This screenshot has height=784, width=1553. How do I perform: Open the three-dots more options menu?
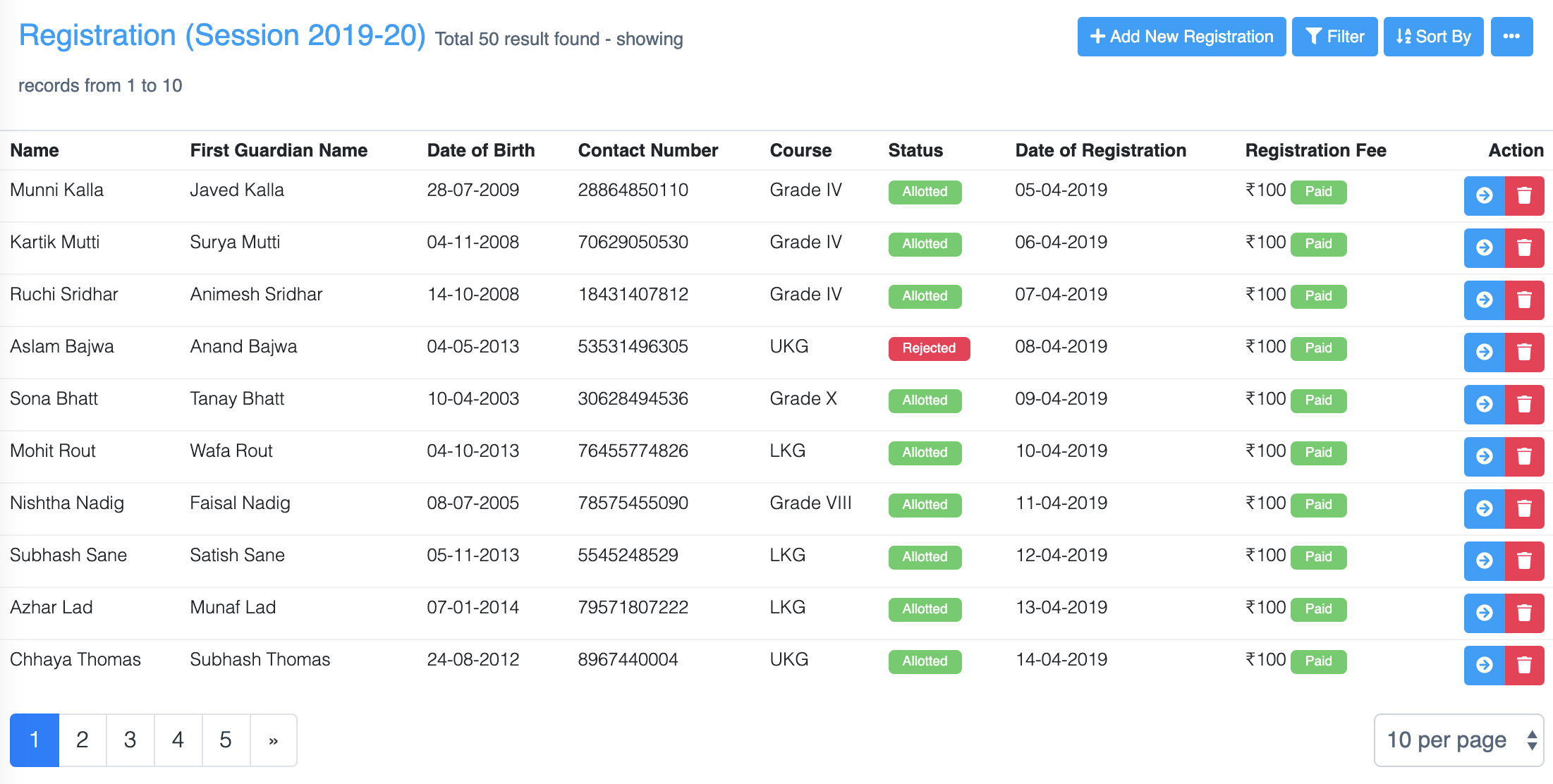1511,37
